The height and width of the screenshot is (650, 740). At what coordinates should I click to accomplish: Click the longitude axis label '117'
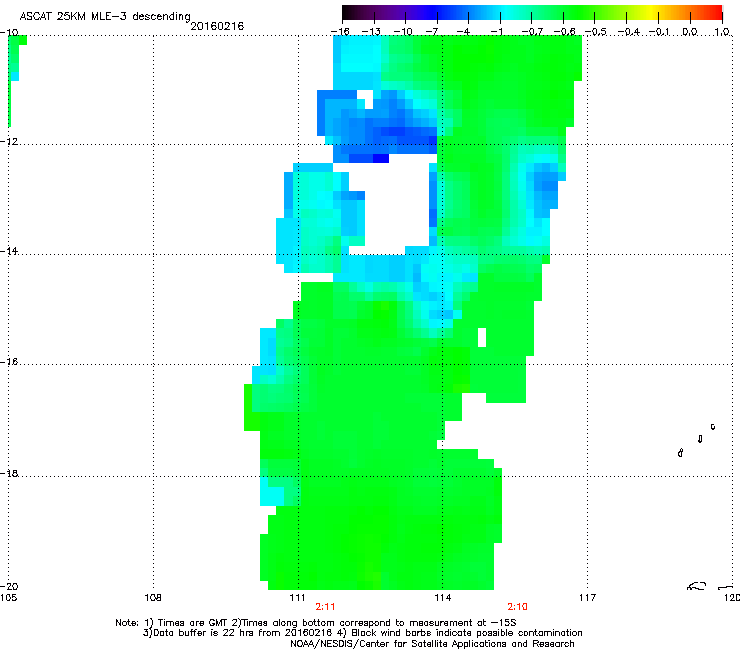(587, 598)
